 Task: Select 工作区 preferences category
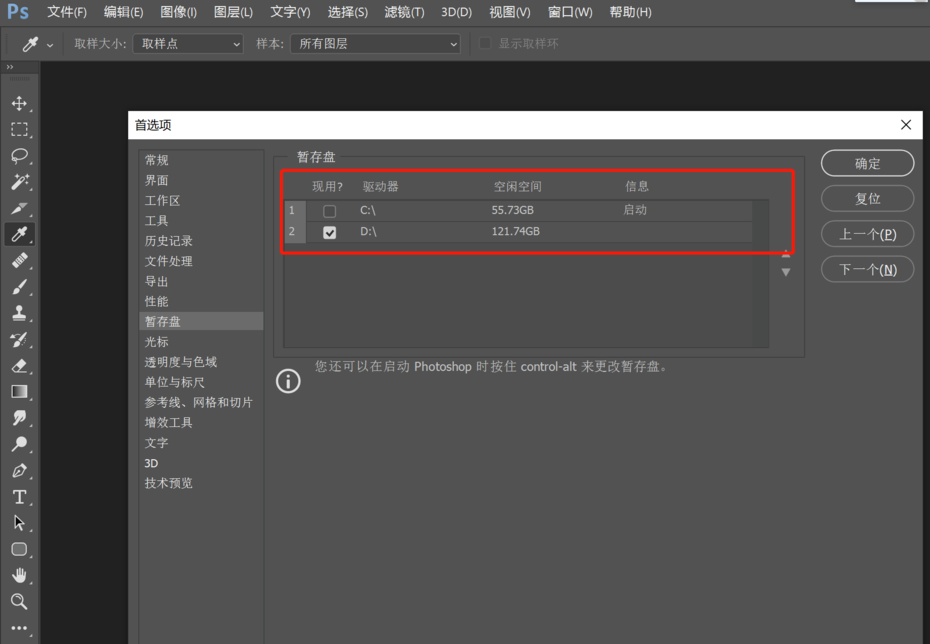click(x=201, y=200)
